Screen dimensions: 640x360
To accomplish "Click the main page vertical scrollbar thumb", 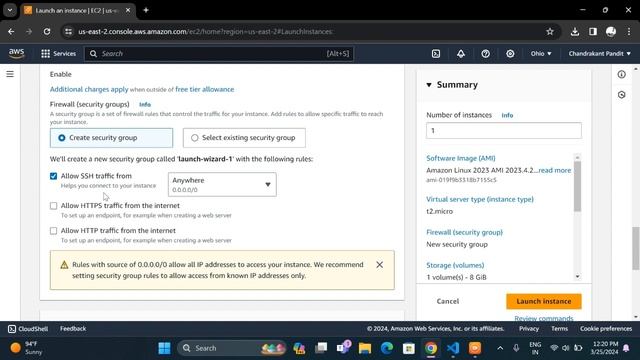I will [636, 248].
